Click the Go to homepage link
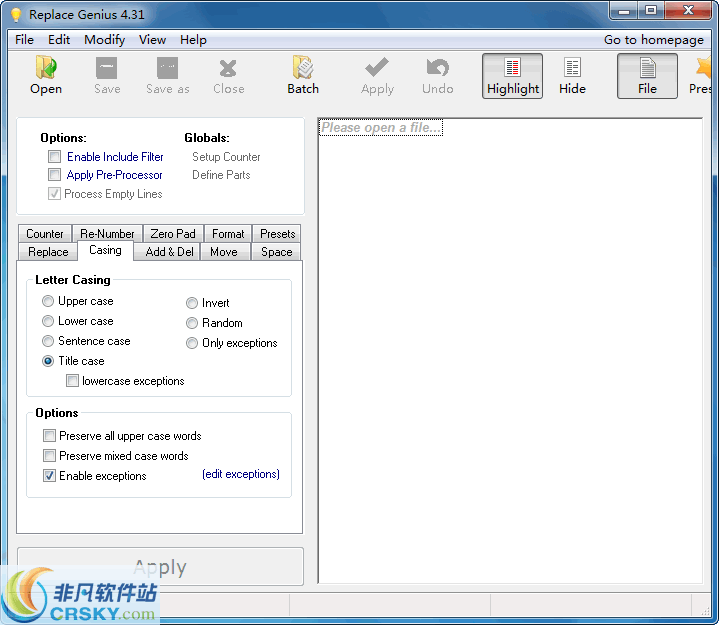Viewport: 719px width, 625px height. click(x=653, y=40)
